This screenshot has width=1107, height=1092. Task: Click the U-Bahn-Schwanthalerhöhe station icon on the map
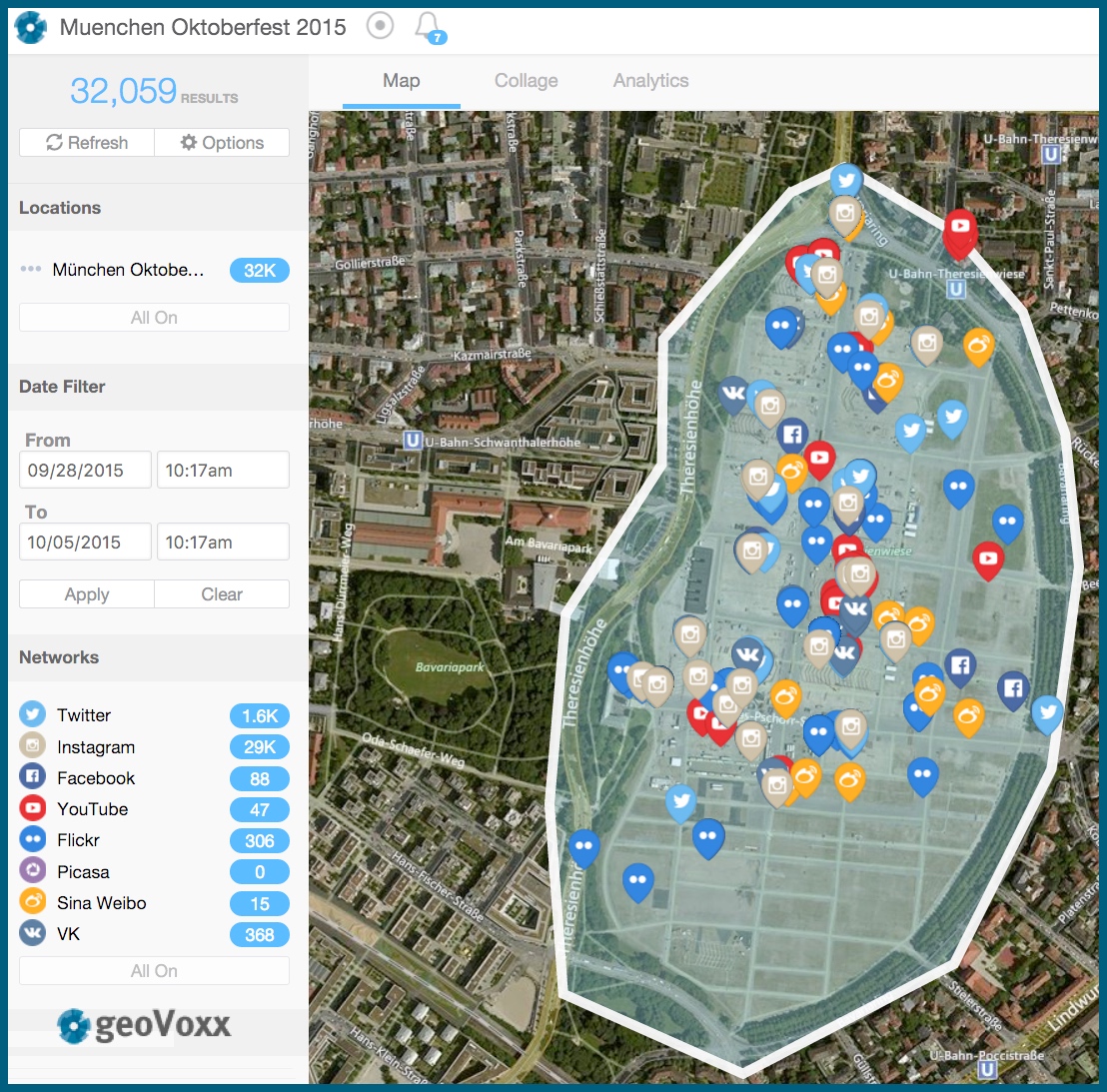point(413,441)
